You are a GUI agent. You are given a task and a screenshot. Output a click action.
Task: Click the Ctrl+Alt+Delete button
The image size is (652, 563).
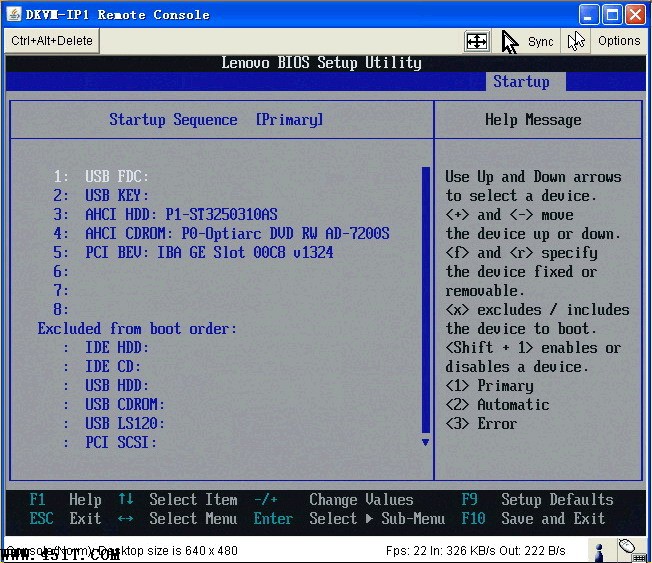click(x=52, y=41)
